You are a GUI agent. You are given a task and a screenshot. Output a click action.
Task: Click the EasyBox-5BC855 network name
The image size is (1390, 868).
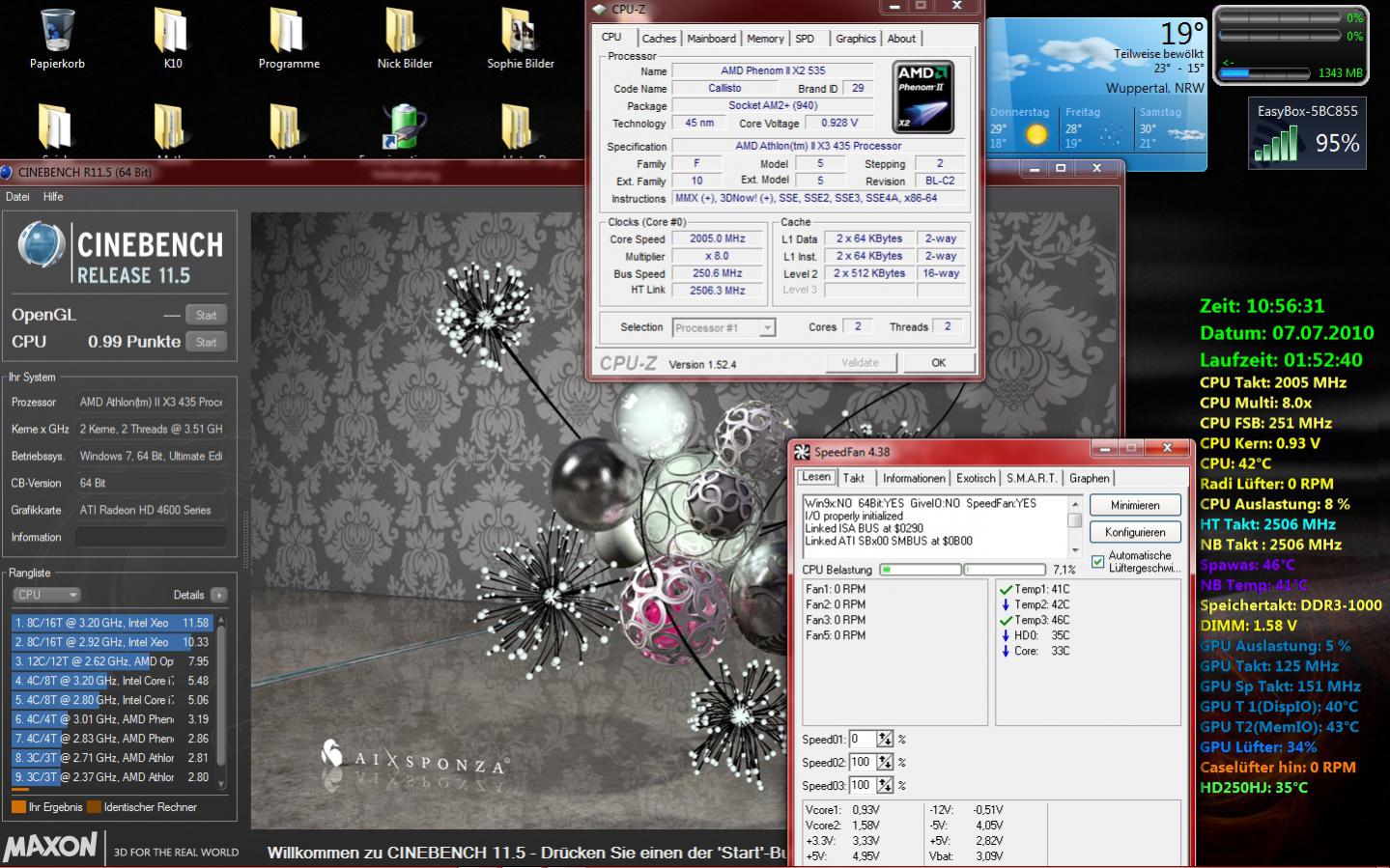click(x=1307, y=111)
